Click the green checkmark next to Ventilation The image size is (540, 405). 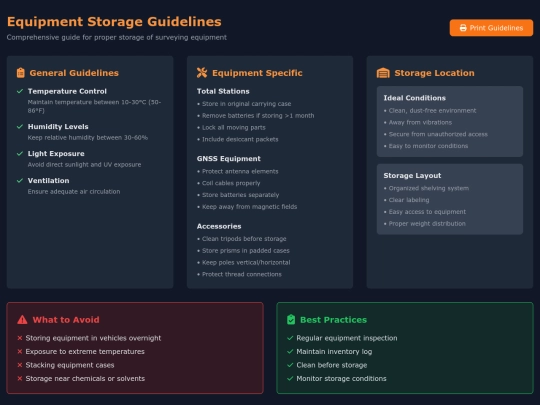pyautogui.click(x=20, y=180)
